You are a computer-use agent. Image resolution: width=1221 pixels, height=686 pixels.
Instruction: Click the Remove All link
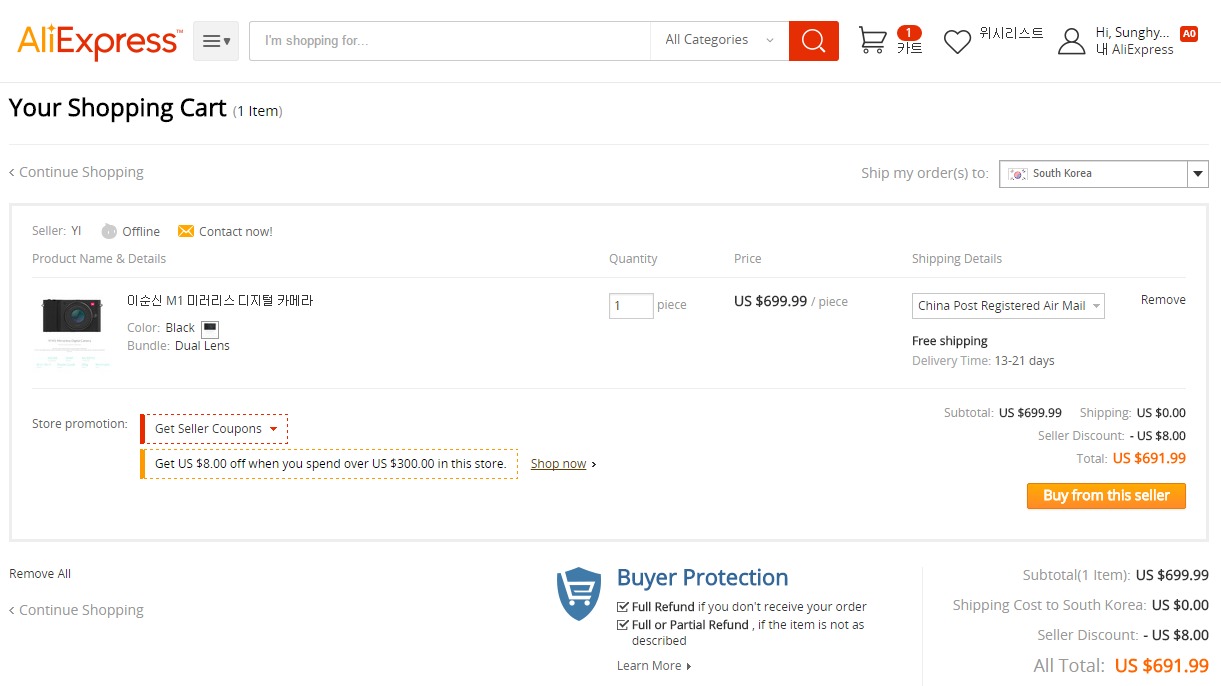(x=40, y=574)
